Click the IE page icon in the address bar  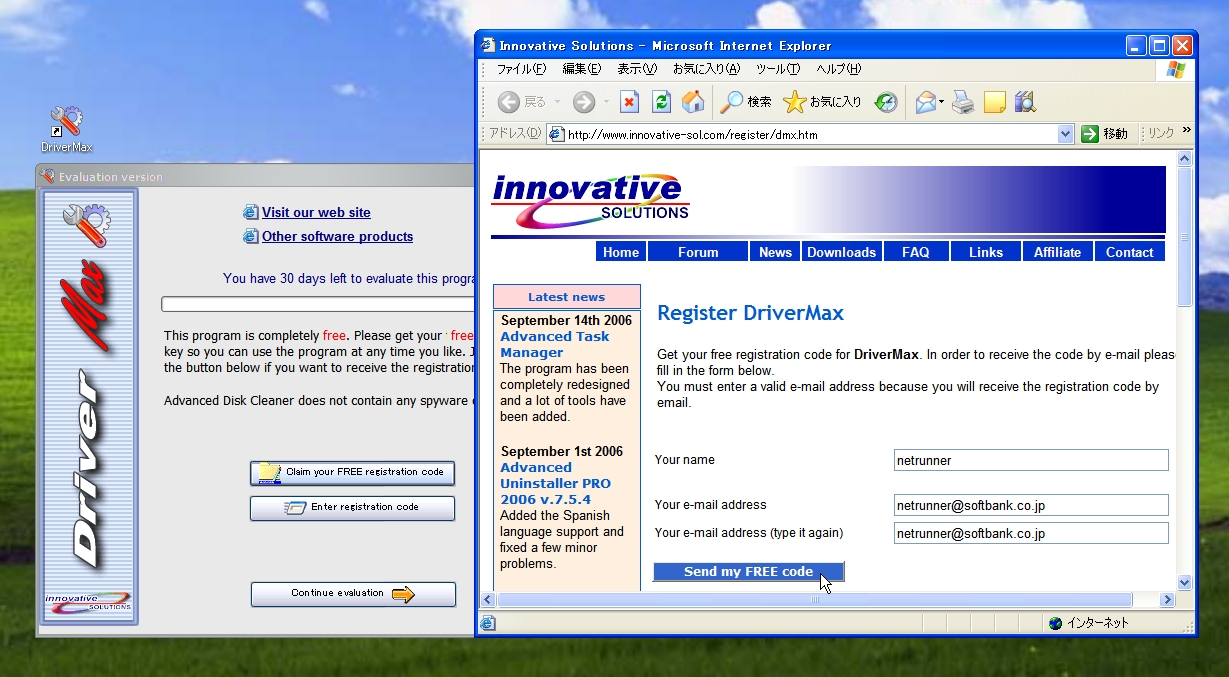click(556, 134)
